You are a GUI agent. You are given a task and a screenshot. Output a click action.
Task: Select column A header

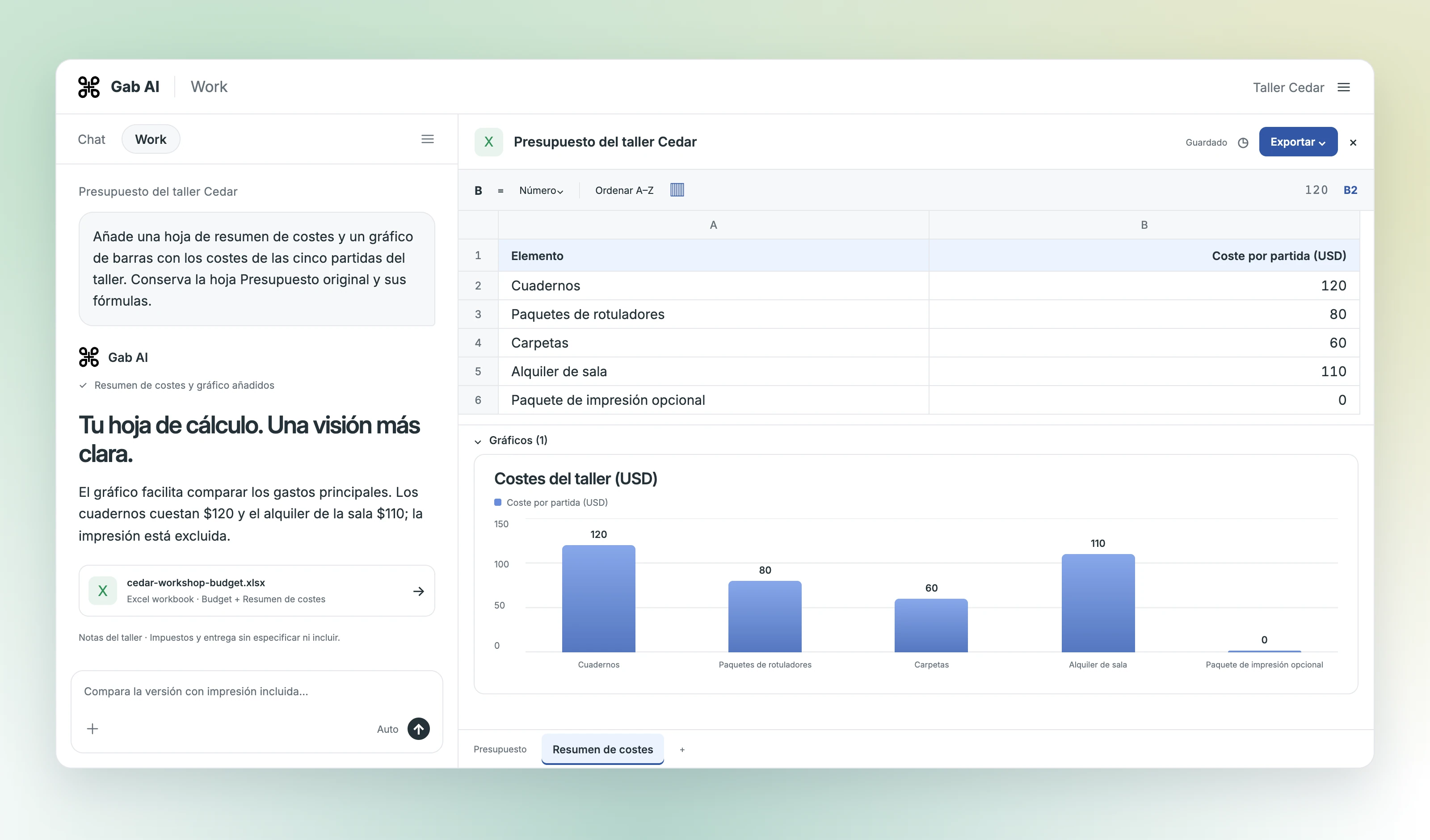click(x=713, y=225)
